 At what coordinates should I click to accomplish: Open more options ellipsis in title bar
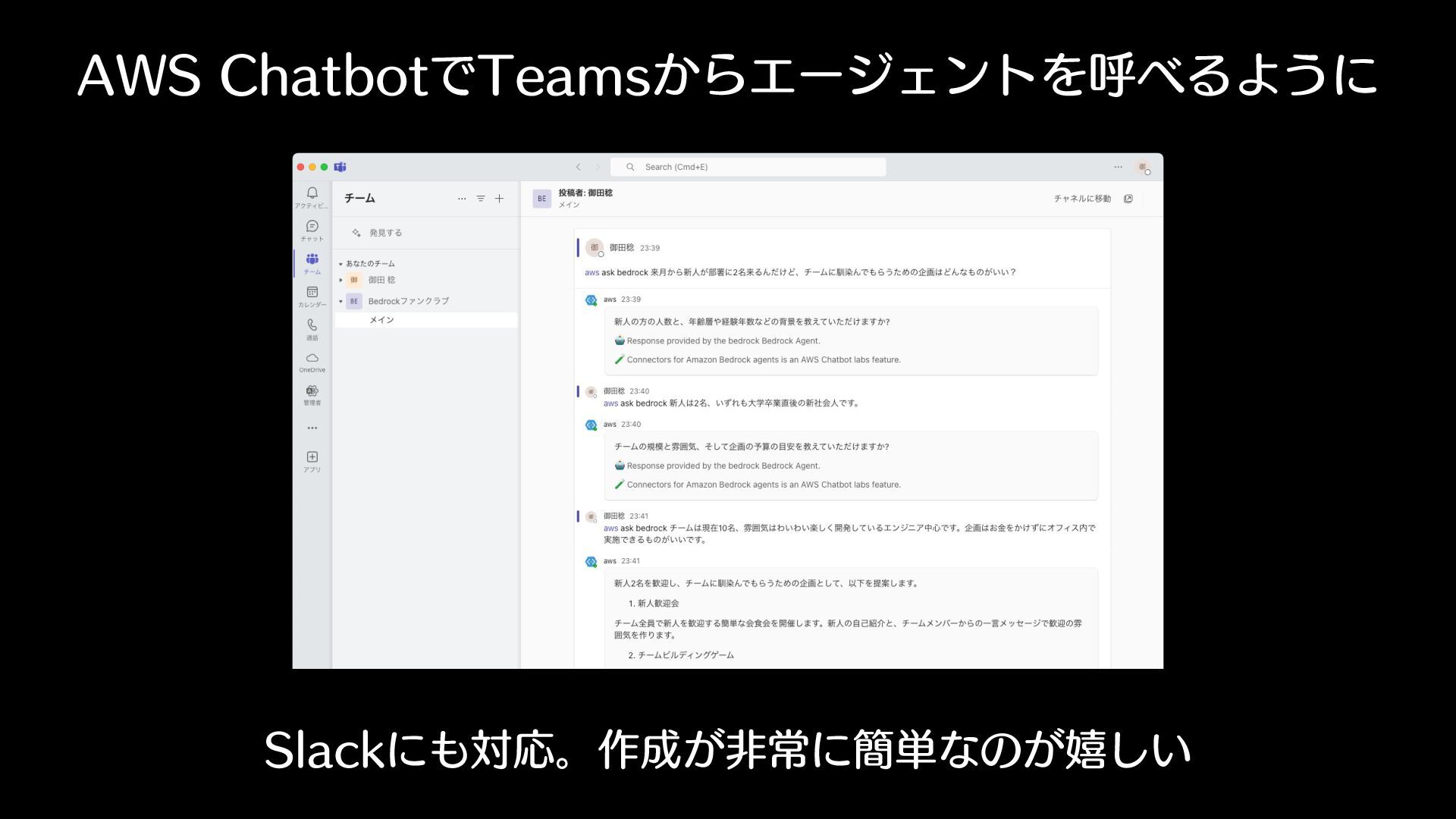(x=1118, y=167)
